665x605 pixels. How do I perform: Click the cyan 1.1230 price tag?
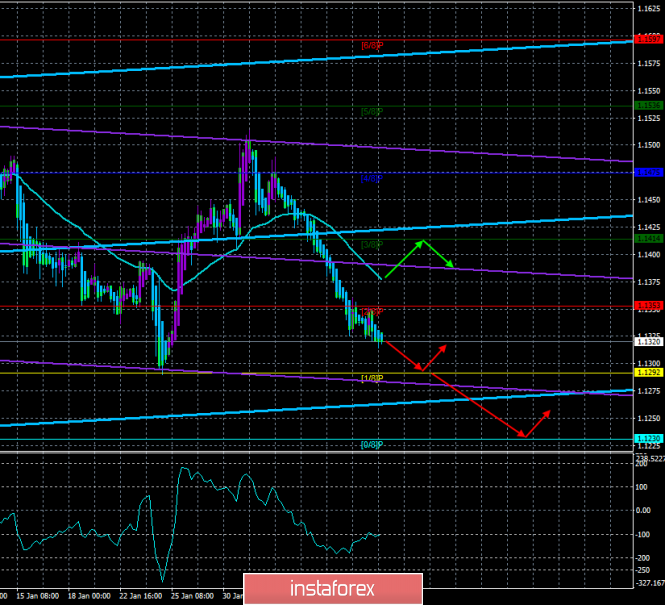pyautogui.click(x=647, y=438)
